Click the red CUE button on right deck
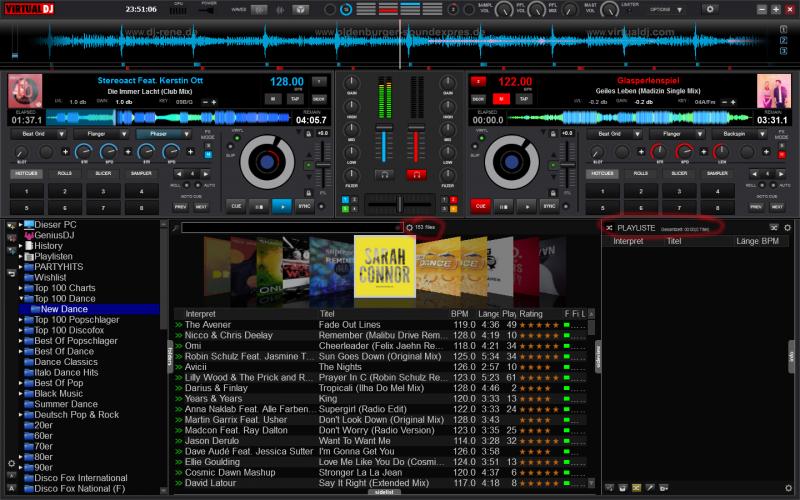This screenshot has width=800, height=500. coord(480,205)
